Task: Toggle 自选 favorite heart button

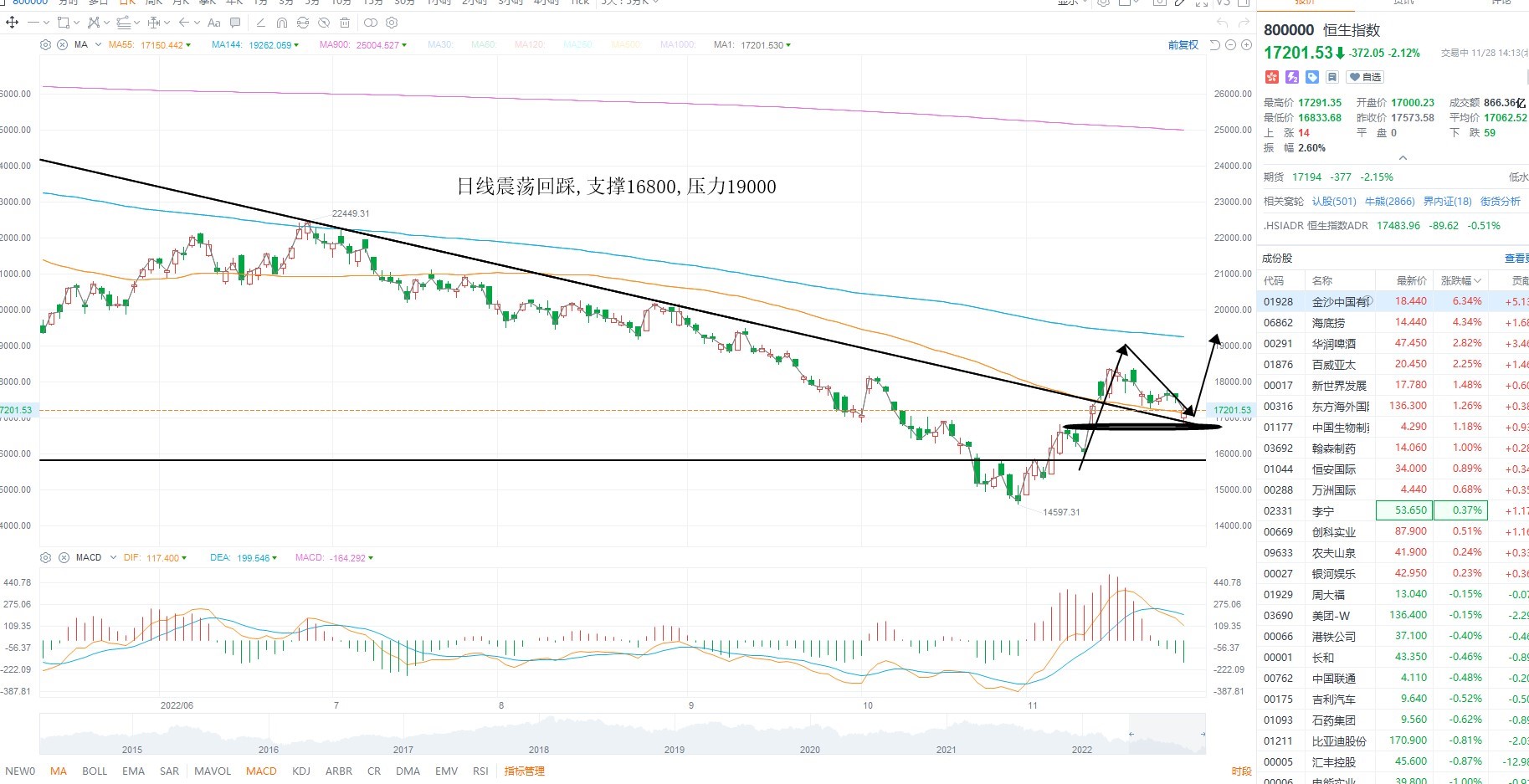Action: tap(1365, 77)
